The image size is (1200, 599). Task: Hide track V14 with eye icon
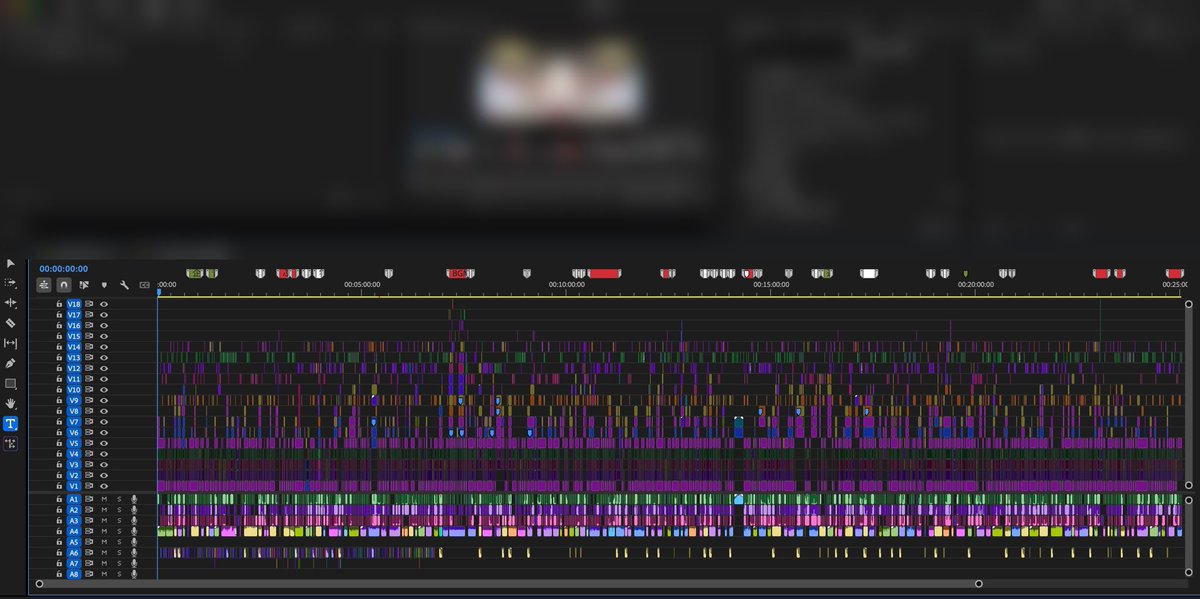[104, 347]
